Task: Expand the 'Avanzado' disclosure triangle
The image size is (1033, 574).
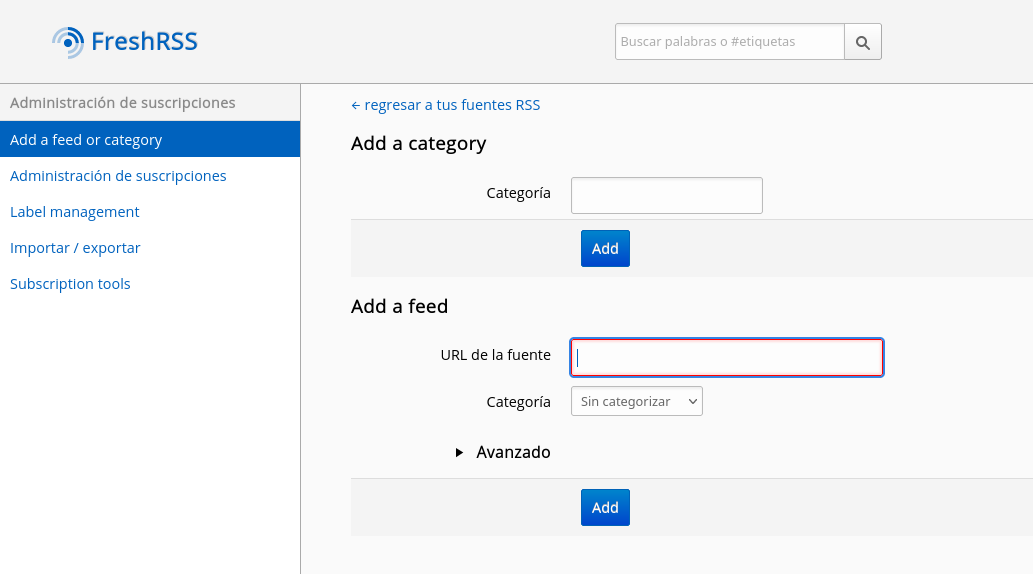Action: pyautogui.click(x=459, y=452)
